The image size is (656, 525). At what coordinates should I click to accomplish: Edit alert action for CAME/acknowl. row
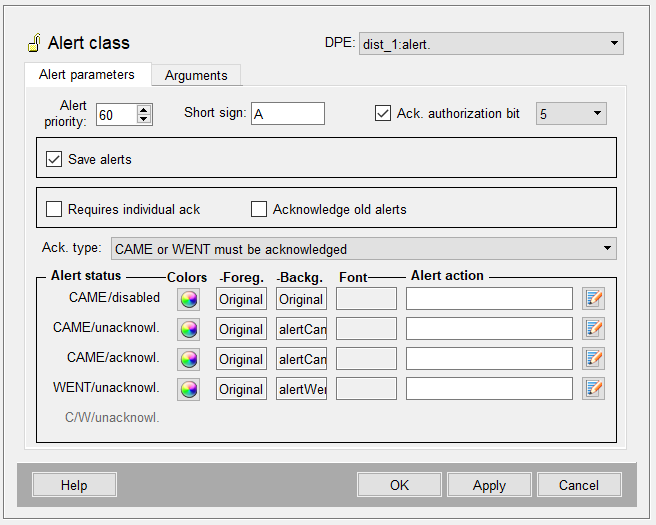[x=594, y=358]
